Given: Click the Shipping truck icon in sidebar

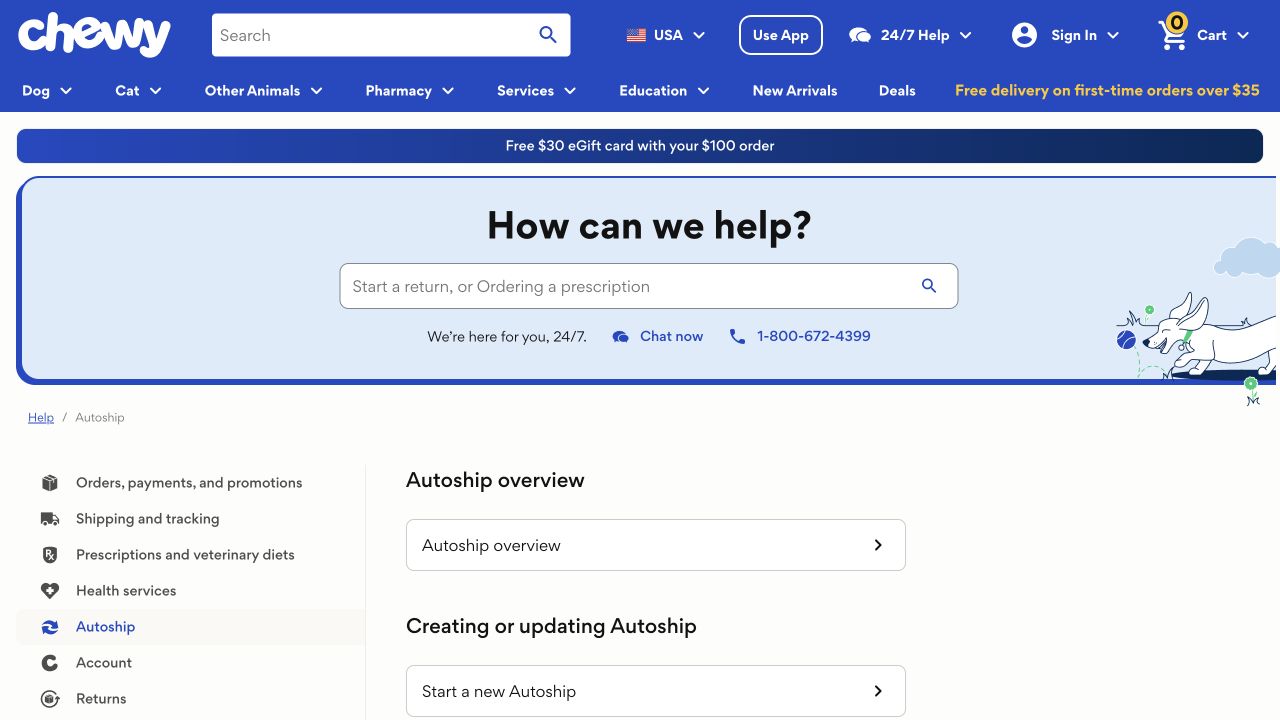Looking at the screenshot, I should [50, 519].
